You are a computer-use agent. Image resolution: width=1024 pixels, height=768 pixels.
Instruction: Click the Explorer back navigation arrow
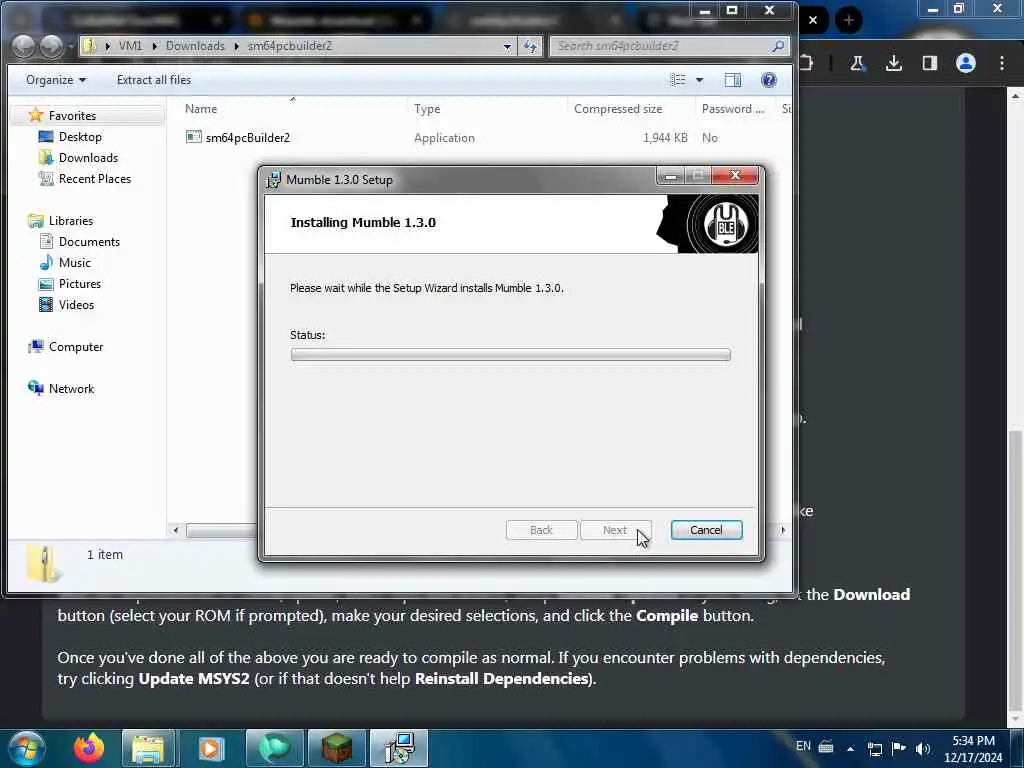24,46
